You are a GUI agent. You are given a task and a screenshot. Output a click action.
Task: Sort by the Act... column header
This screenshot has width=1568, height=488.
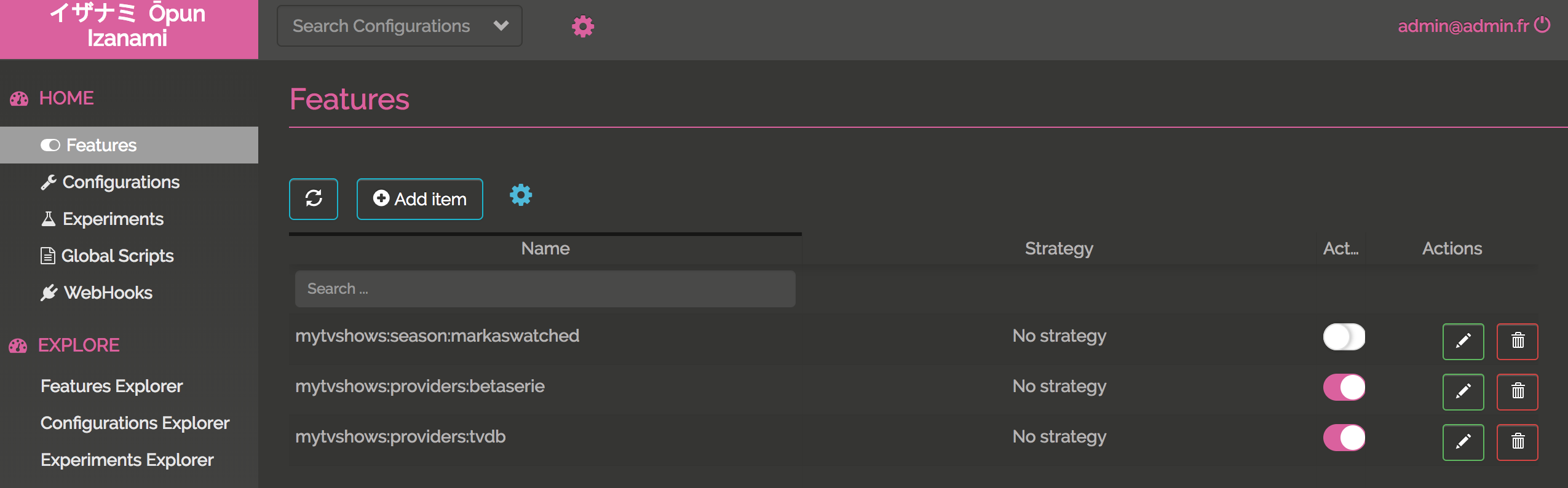(x=1341, y=248)
